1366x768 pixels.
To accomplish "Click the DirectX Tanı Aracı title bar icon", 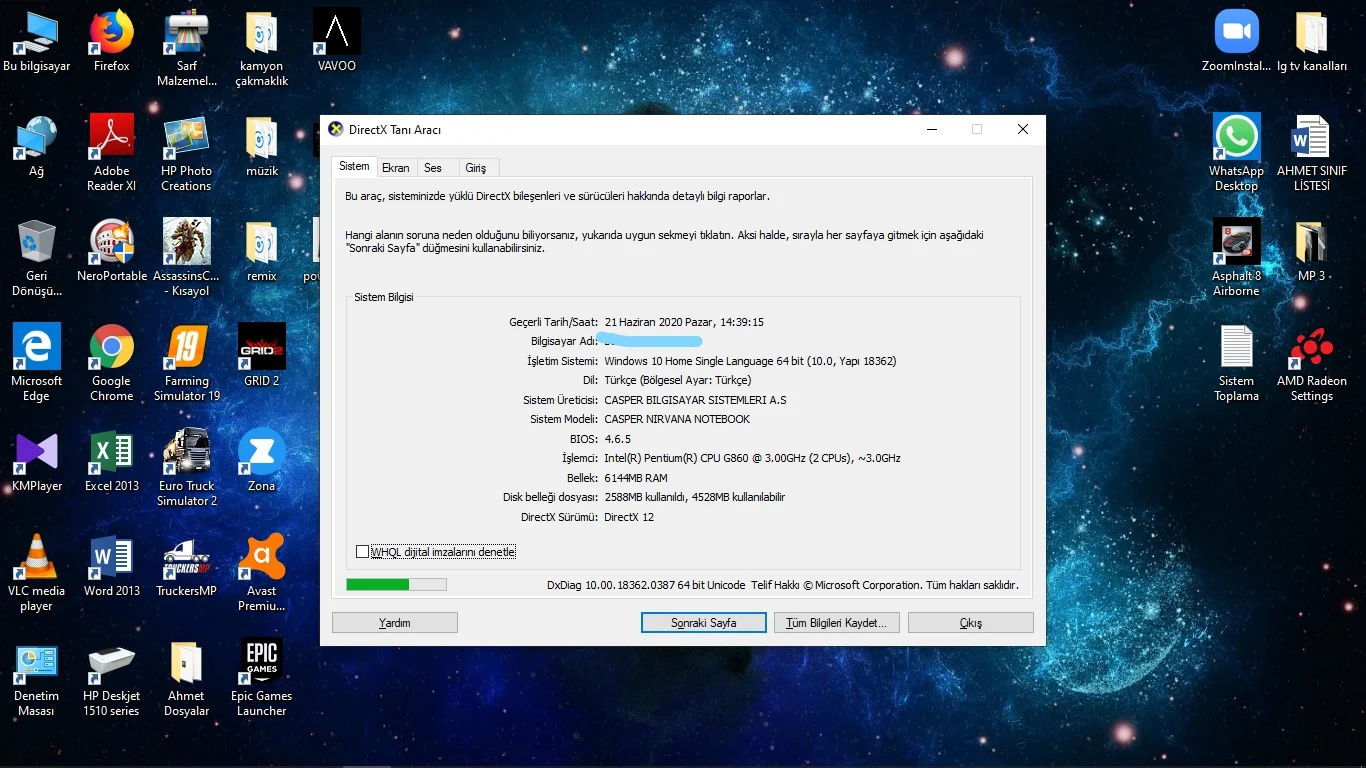I will [336, 129].
